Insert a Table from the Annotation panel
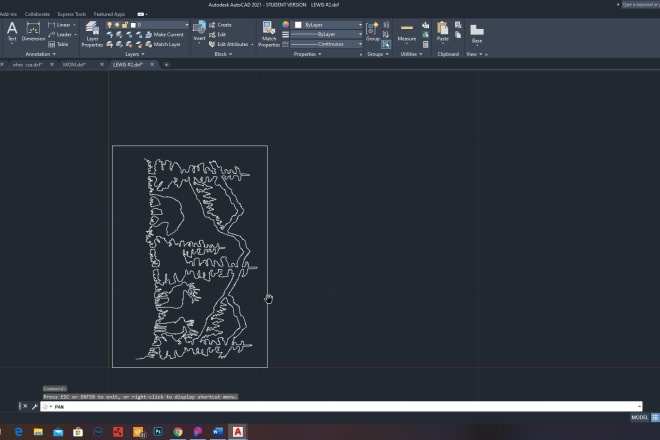The image size is (660, 440). pyautogui.click(x=58, y=44)
